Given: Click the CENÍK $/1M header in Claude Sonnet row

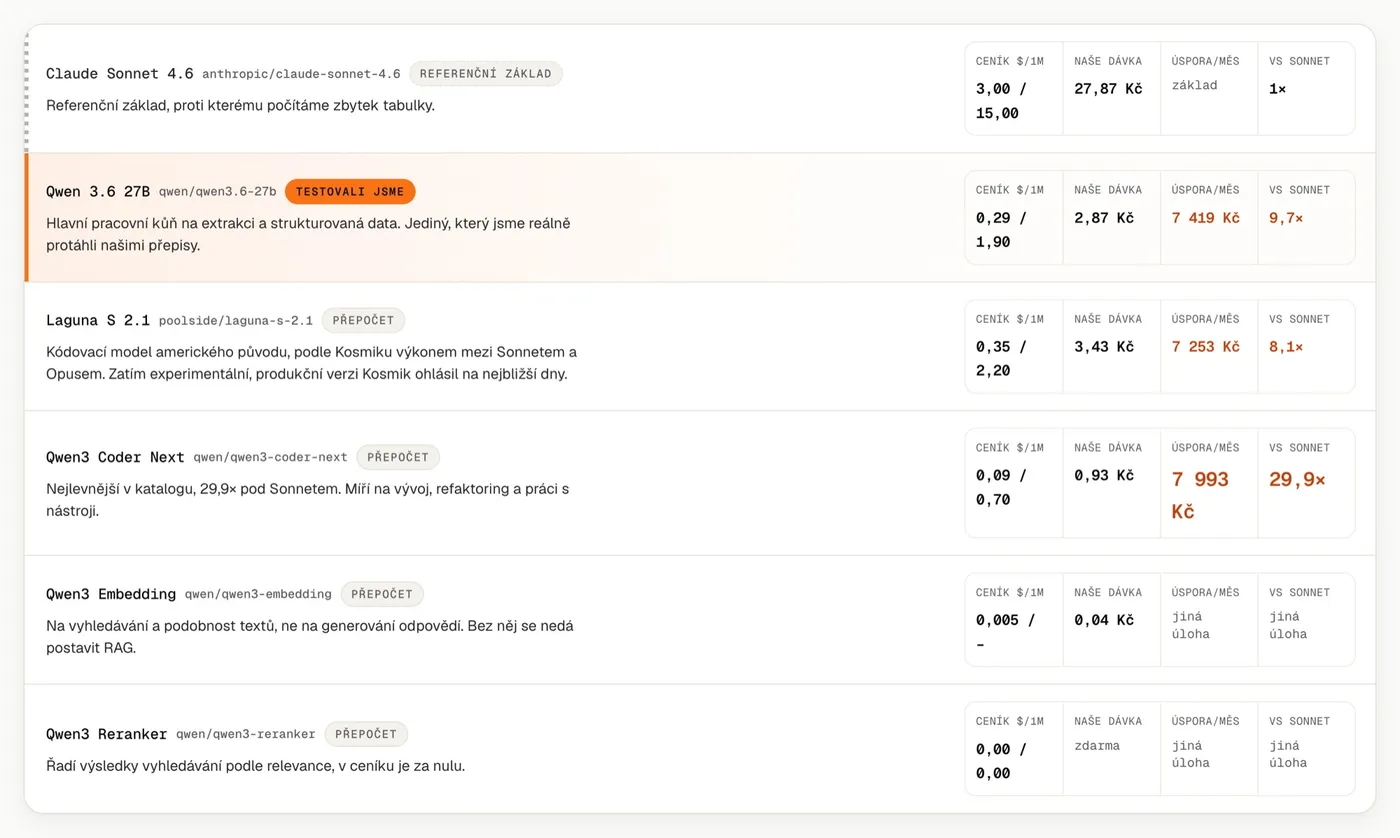Looking at the screenshot, I should click(1010, 61).
